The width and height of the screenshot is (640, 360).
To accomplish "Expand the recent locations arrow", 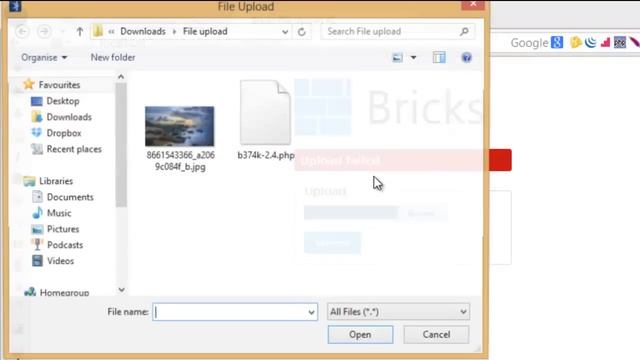I will pos(62,31).
